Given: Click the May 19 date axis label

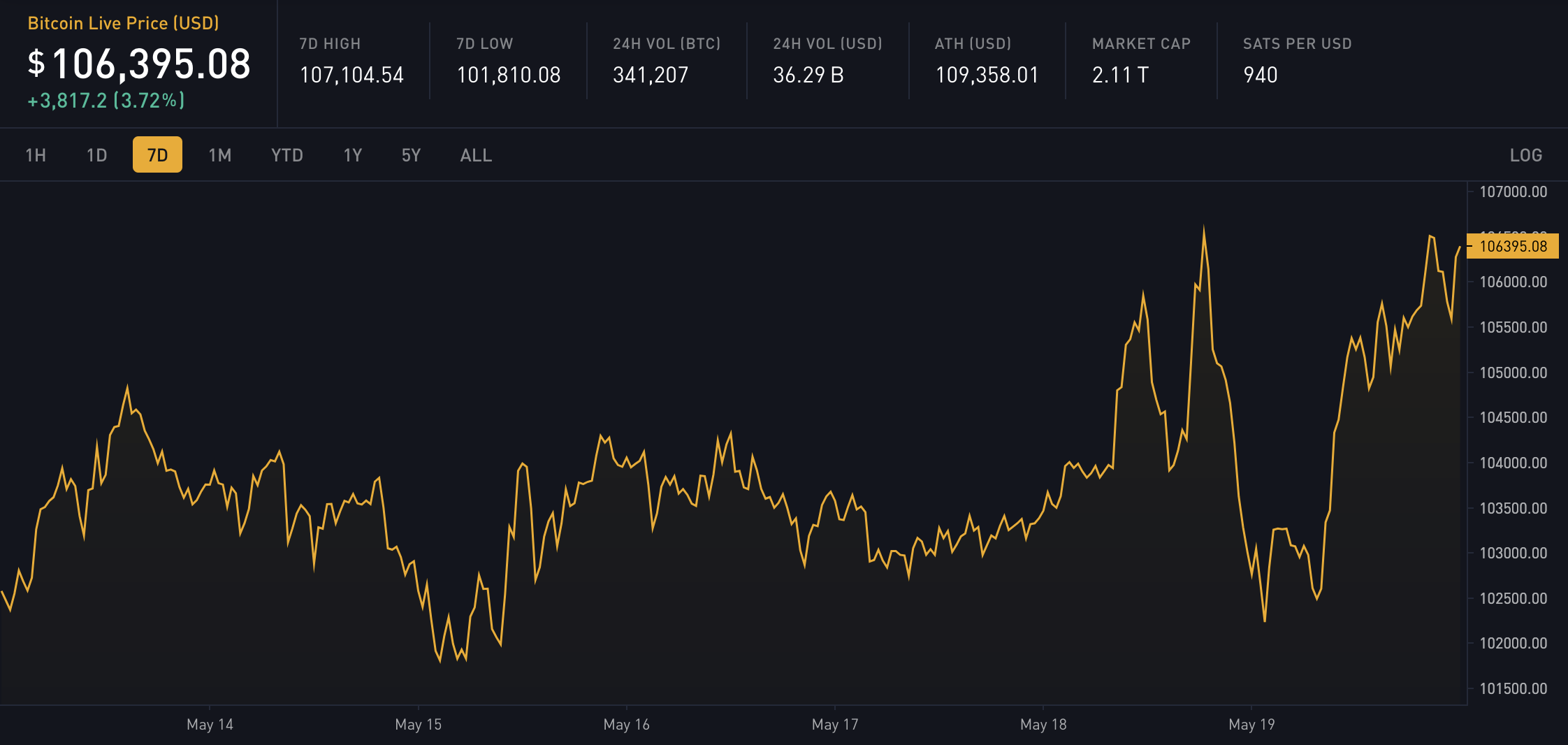Looking at the screenshot, I should [1251, 725].
